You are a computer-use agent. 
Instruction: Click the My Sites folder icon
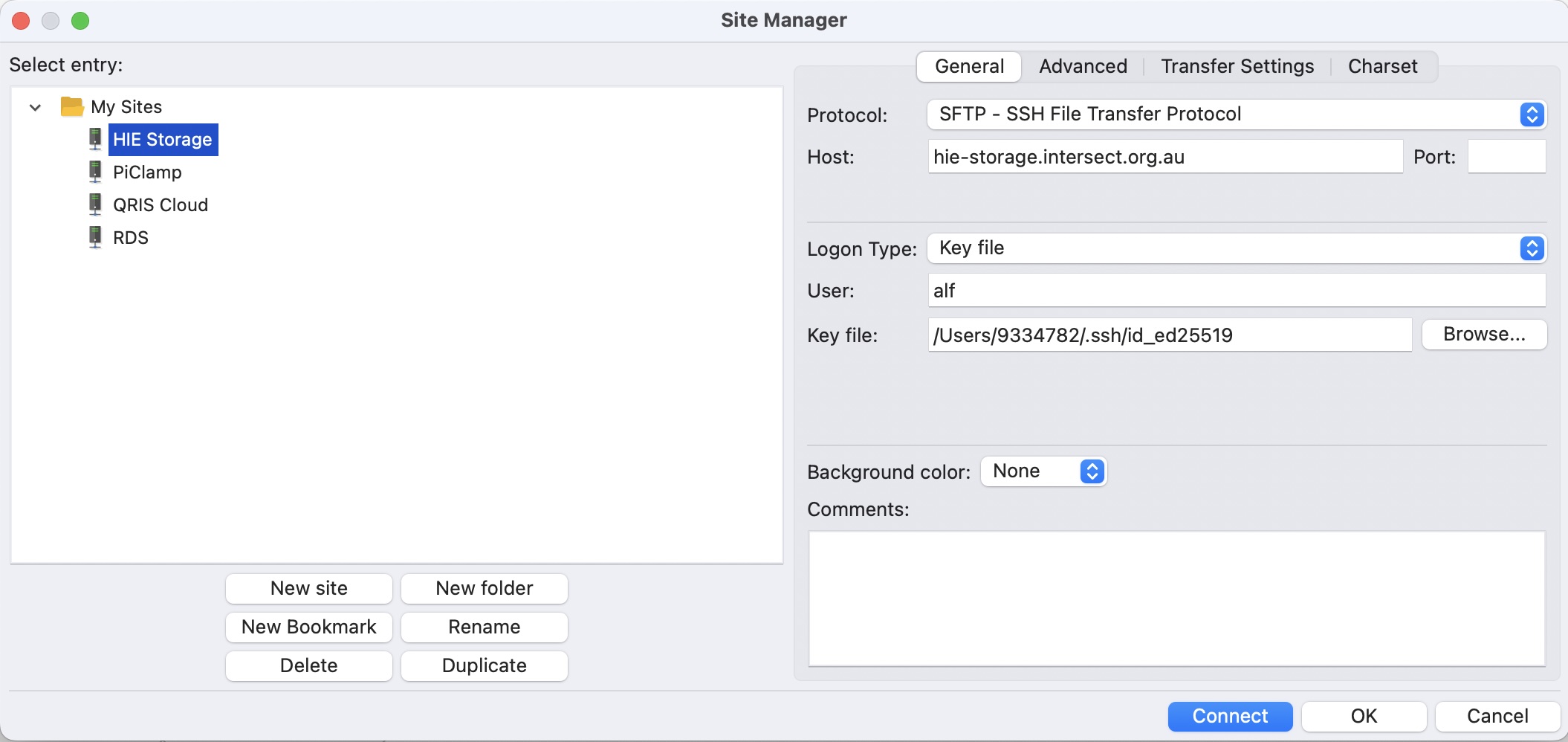(x=72, y=107)
